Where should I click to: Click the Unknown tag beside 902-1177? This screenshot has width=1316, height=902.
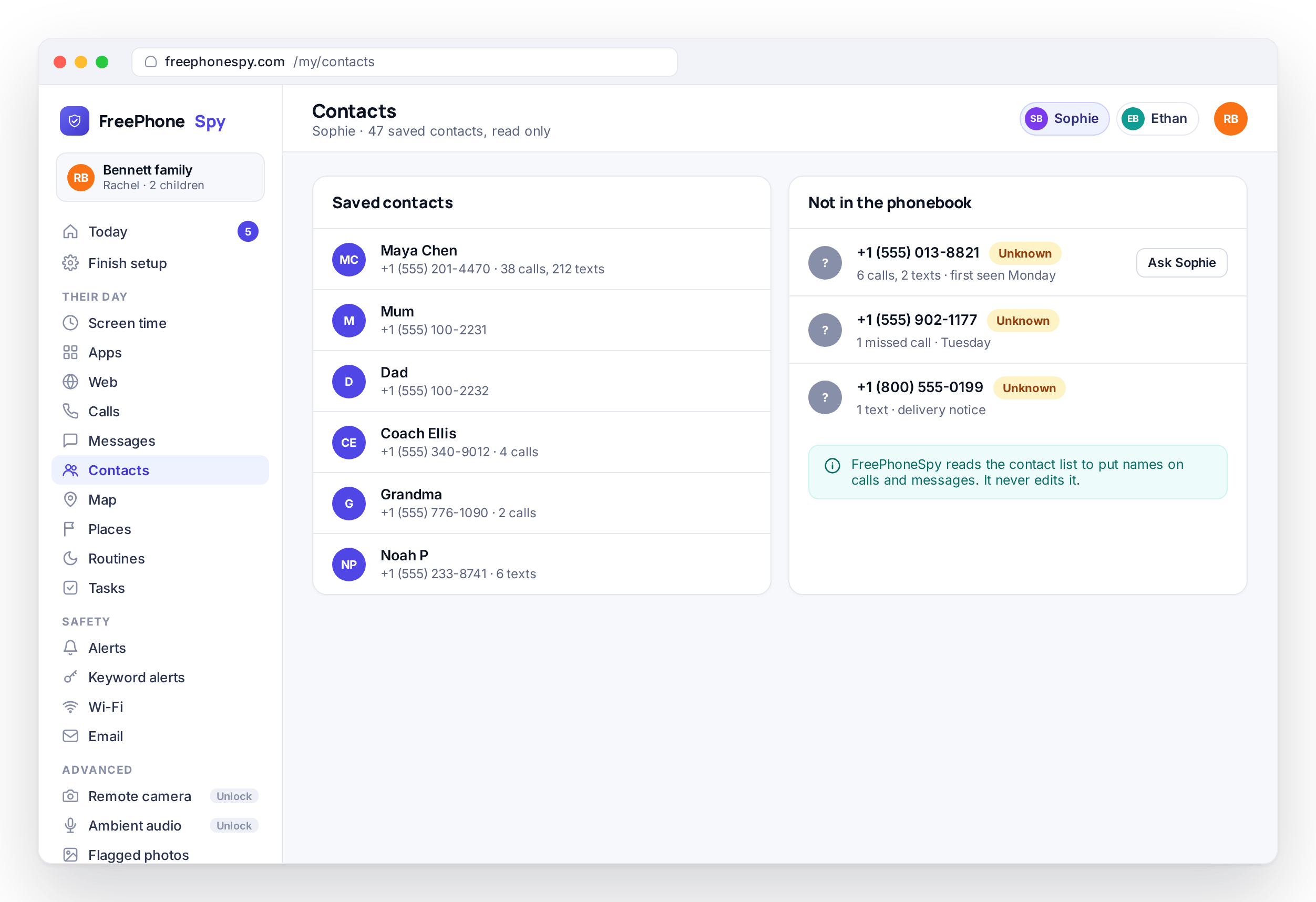click(x=1023, y=321)
